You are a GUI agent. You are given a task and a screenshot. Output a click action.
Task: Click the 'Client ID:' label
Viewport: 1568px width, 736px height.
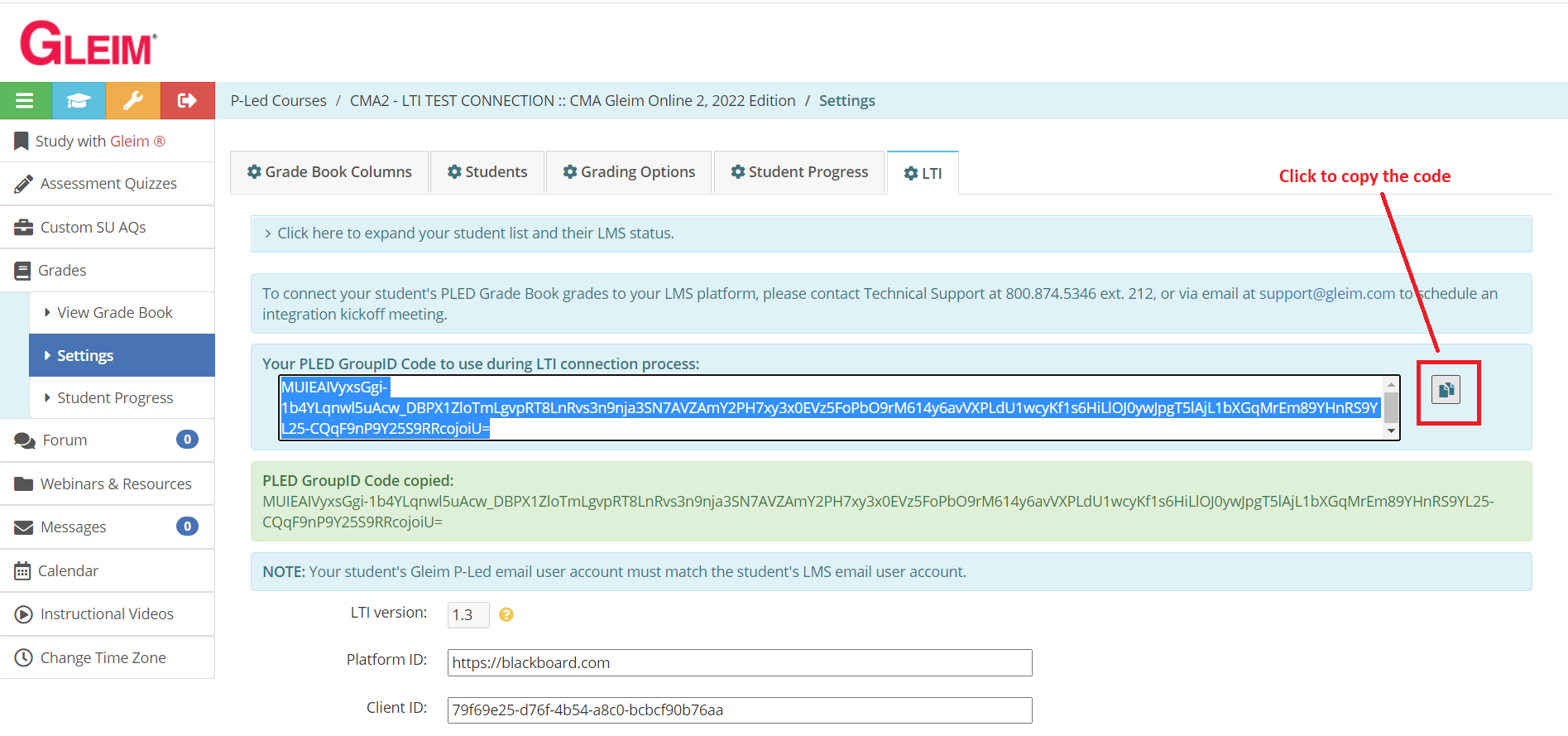396,708
